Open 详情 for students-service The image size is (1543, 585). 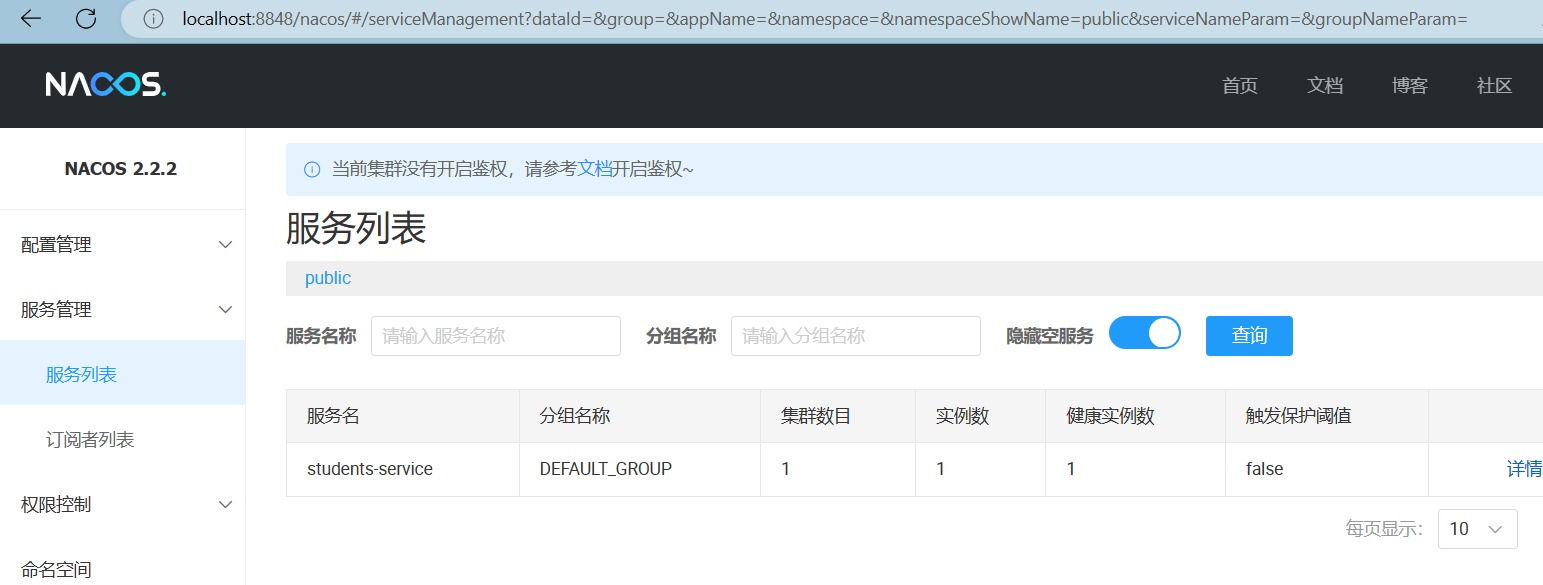tap(1523, 468)
